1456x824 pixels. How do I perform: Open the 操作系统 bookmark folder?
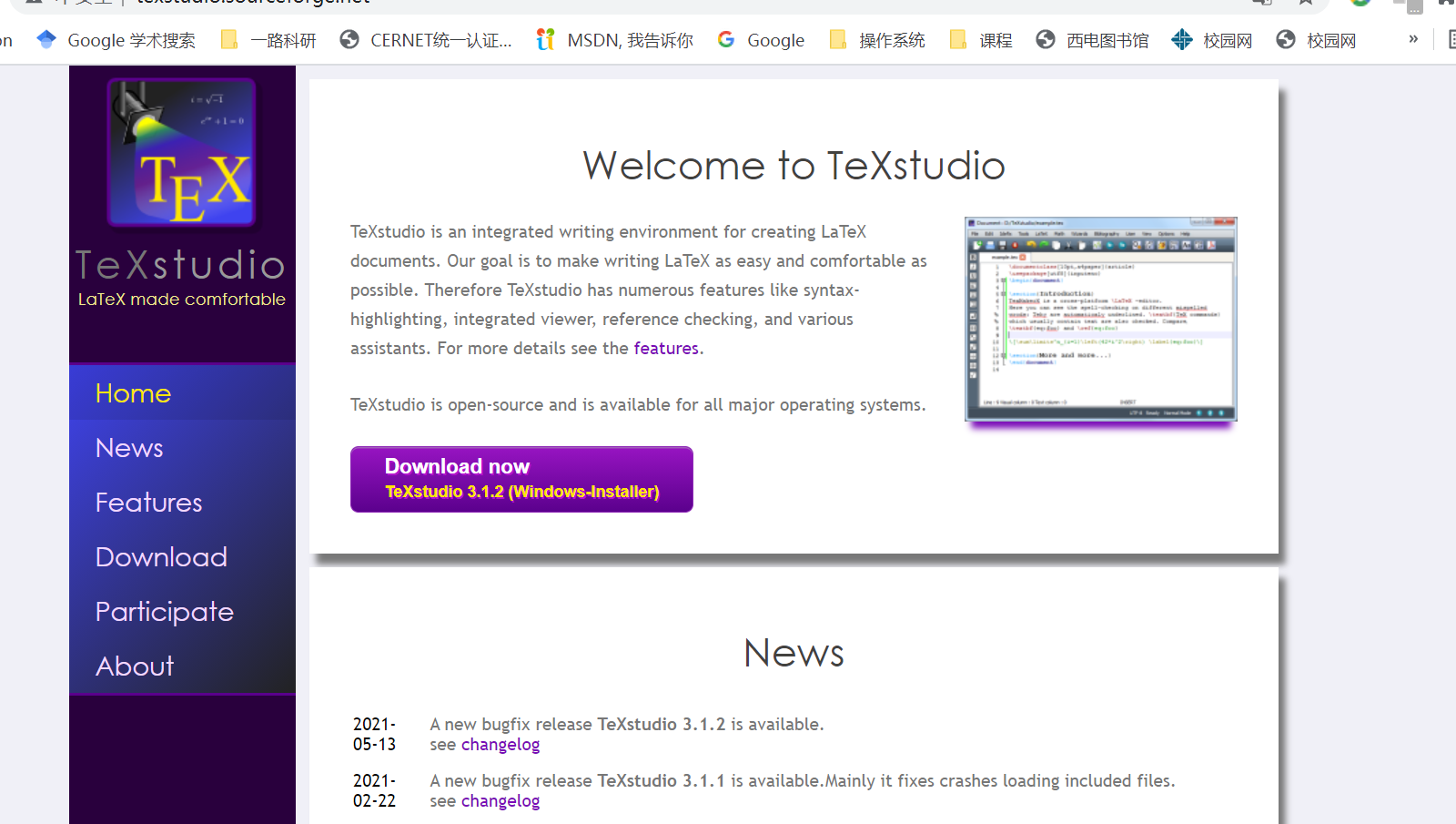pos(877,40)
